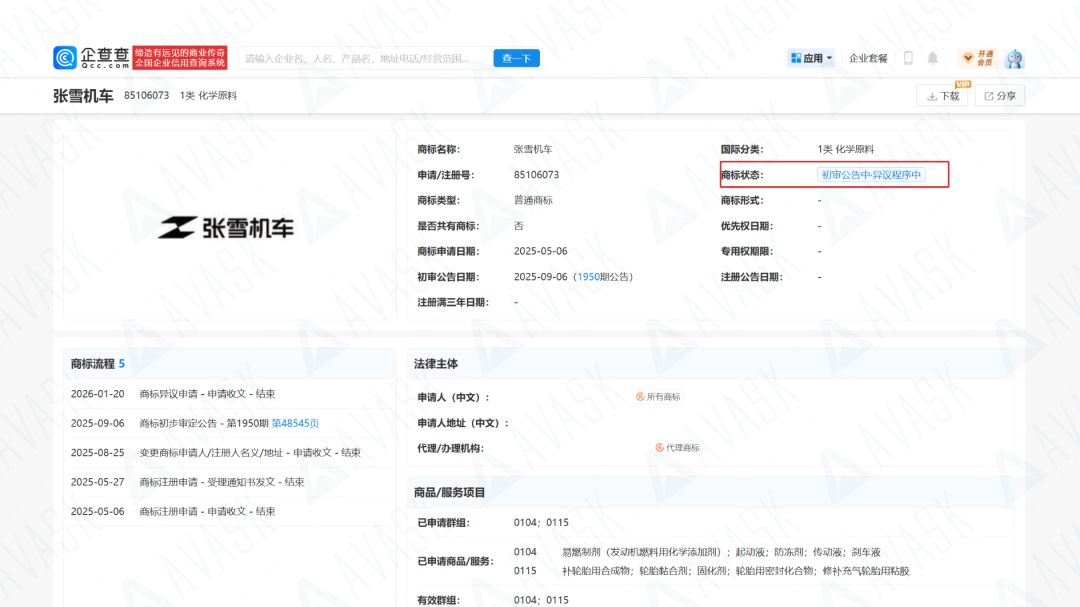The height and width of the screenshot is (607, 1080).
Task: Click the 2025-05-27 受理通知书发文 row
Action: (227, 482)
